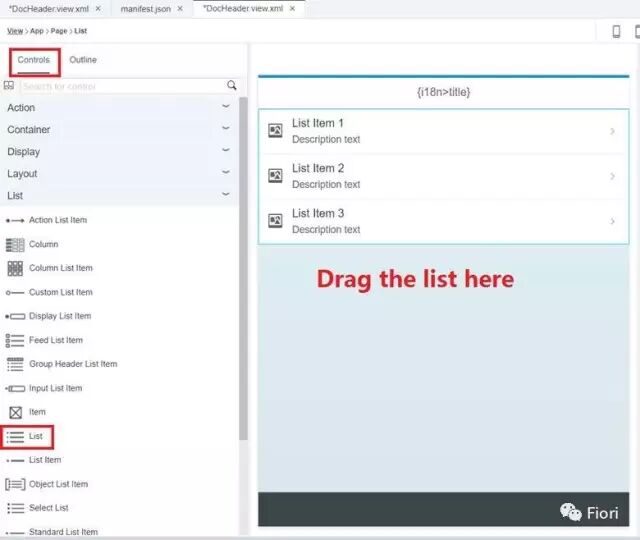640x540 pixels.
Task: Click the Group Header List Item label
Action: point(73,364)
